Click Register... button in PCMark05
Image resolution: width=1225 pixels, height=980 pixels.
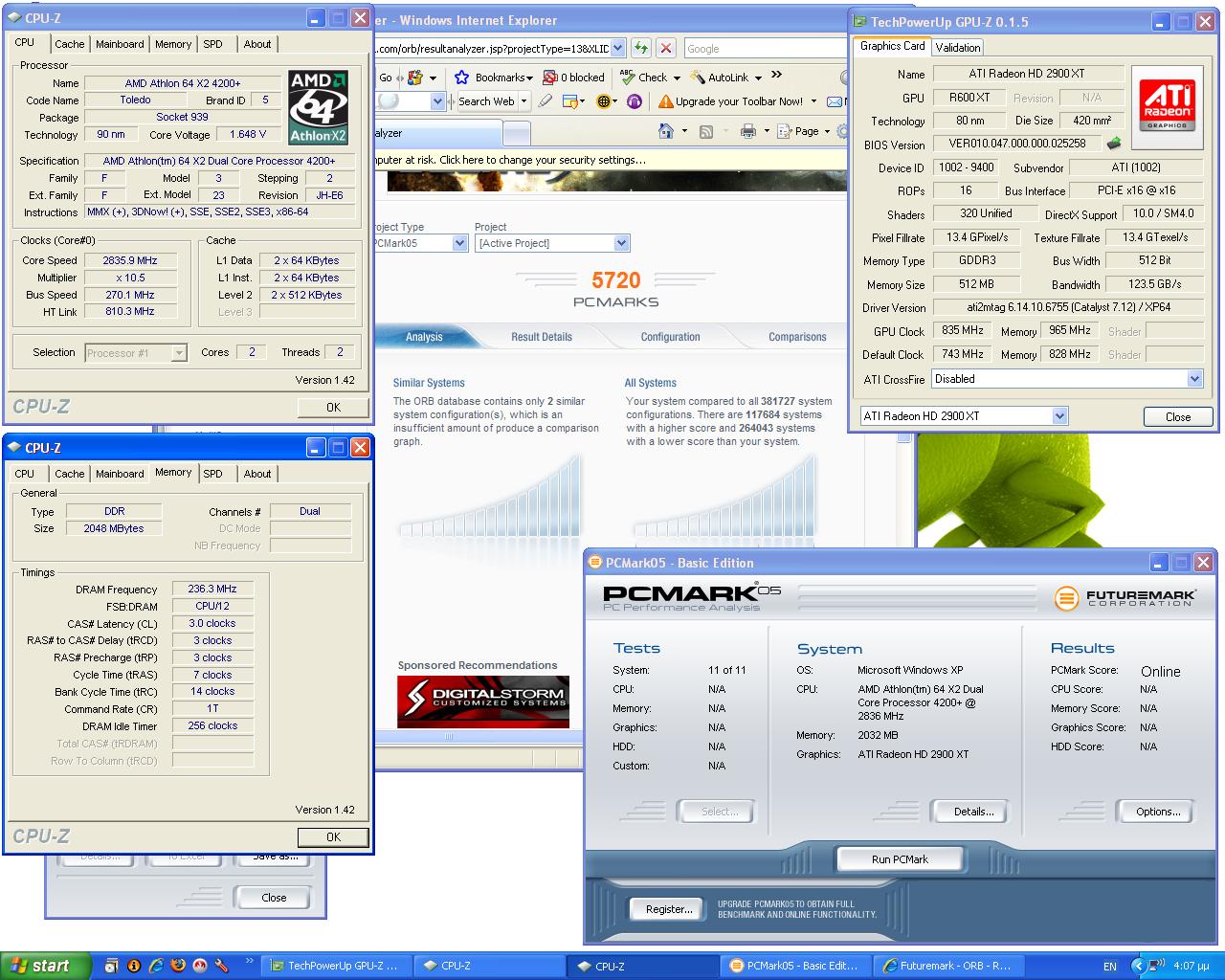[x=669, y=909]
